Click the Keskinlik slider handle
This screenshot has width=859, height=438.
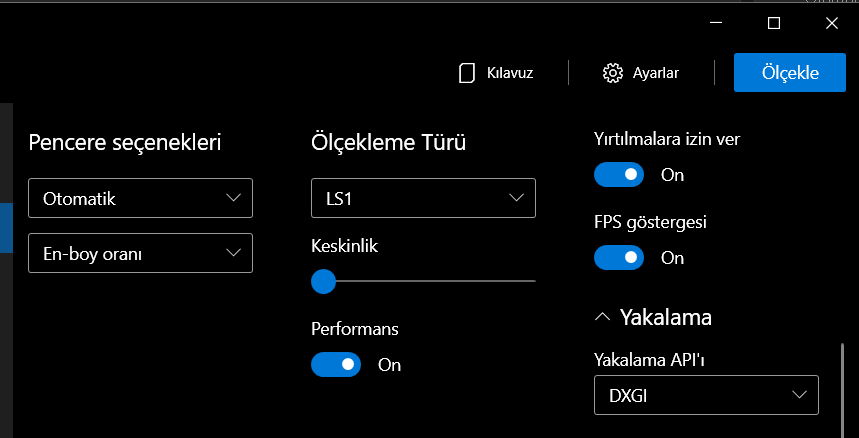click(x=323, y=281)
